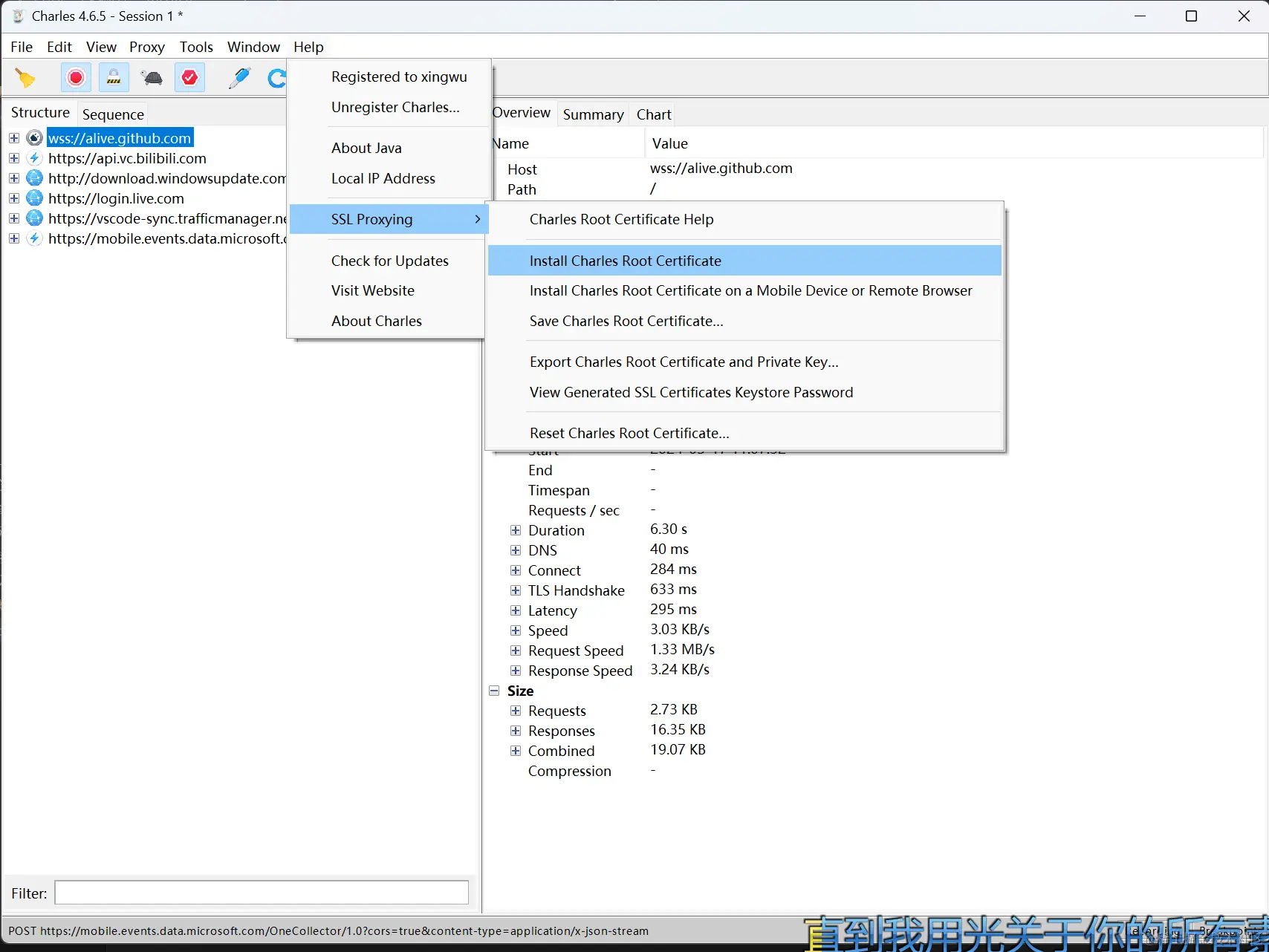The image size is (1269, 952).
Task: Click the broom clear session icon
Action: pos(25,78)
